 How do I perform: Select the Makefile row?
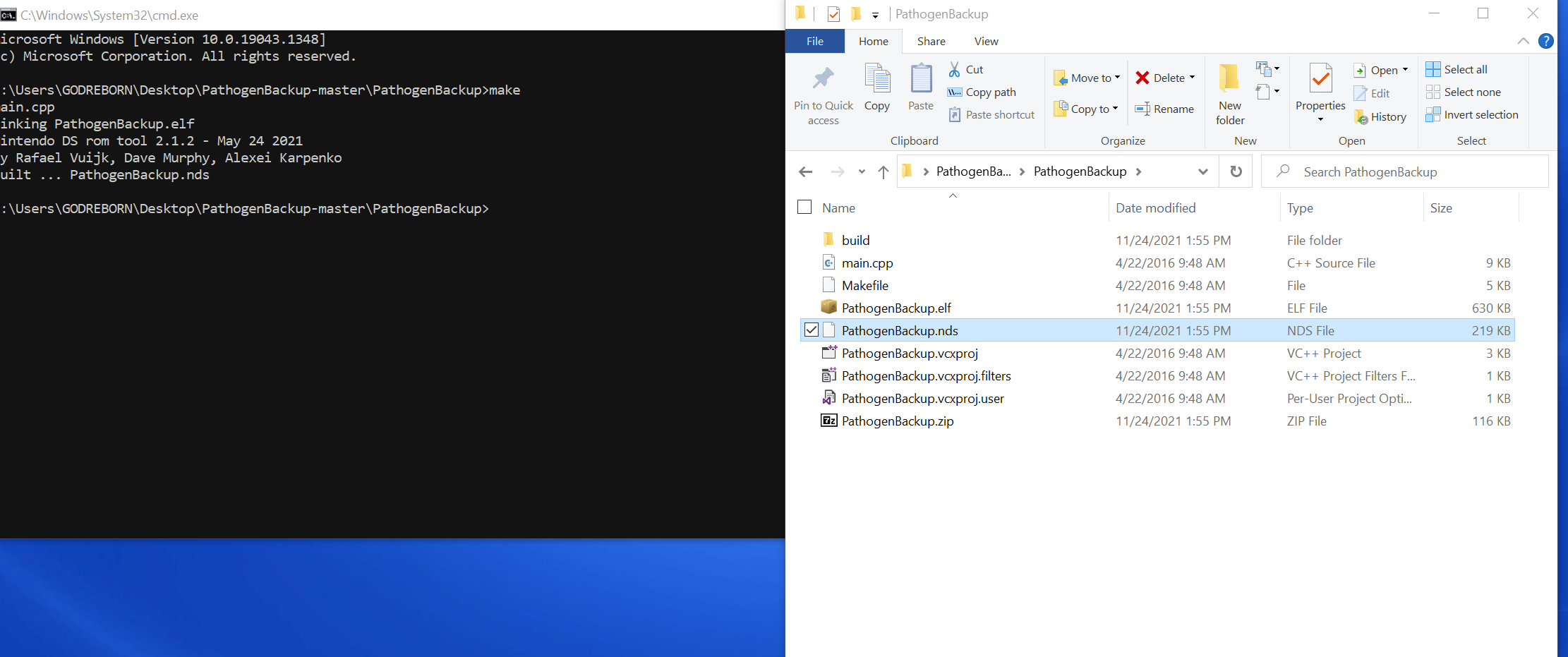click(x=1157, y=285)
